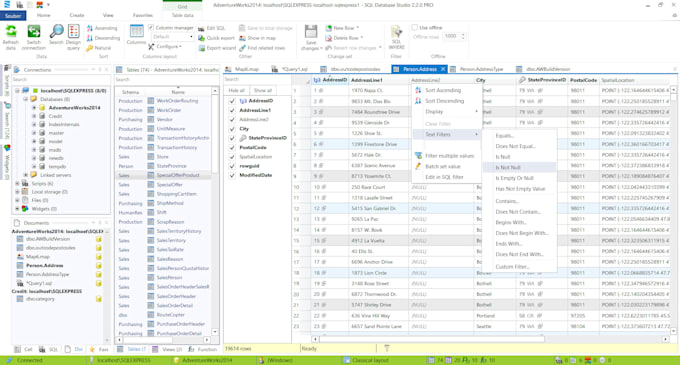Apply Natural sort order
Screen dimensions: 680x365
click(98, 48)
